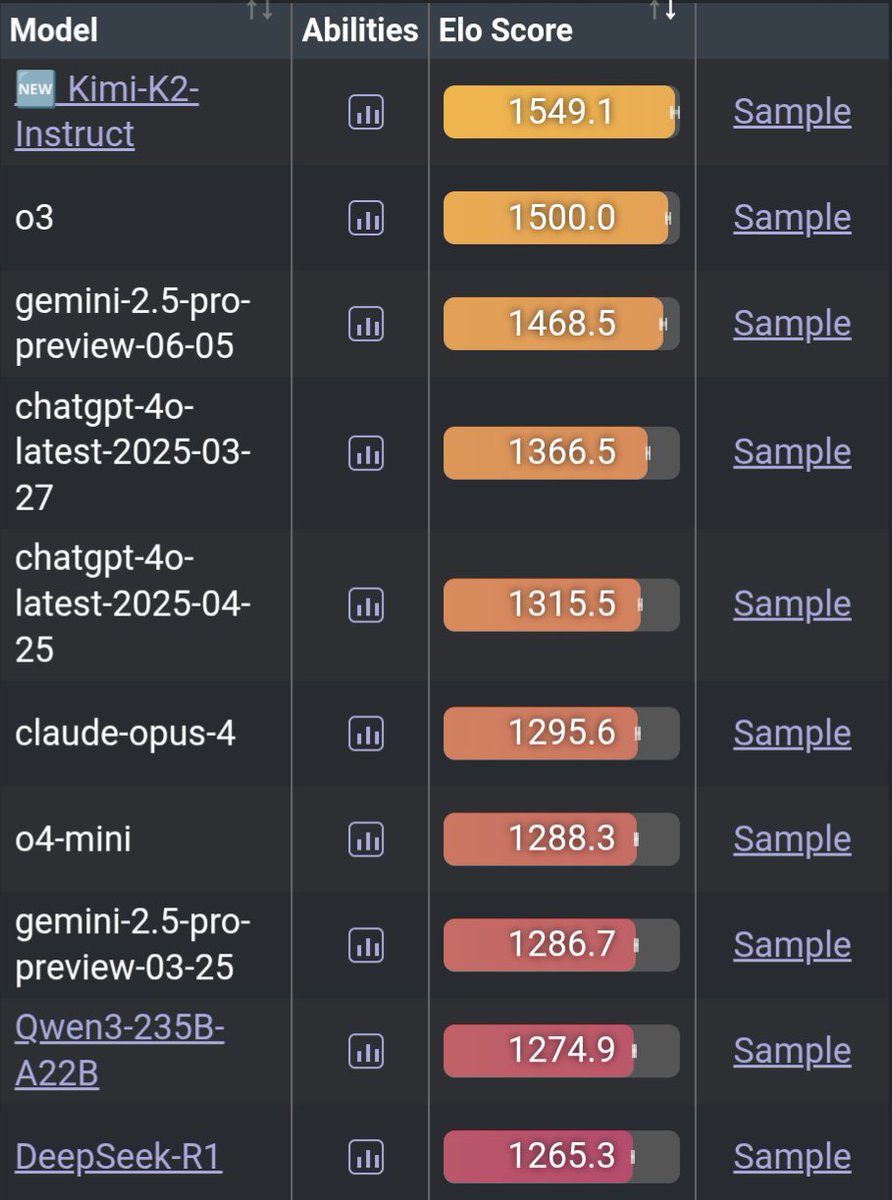View abilities chart for DeepSeek-R1
Screen dimensions: 892x1200
point(366,1157)
